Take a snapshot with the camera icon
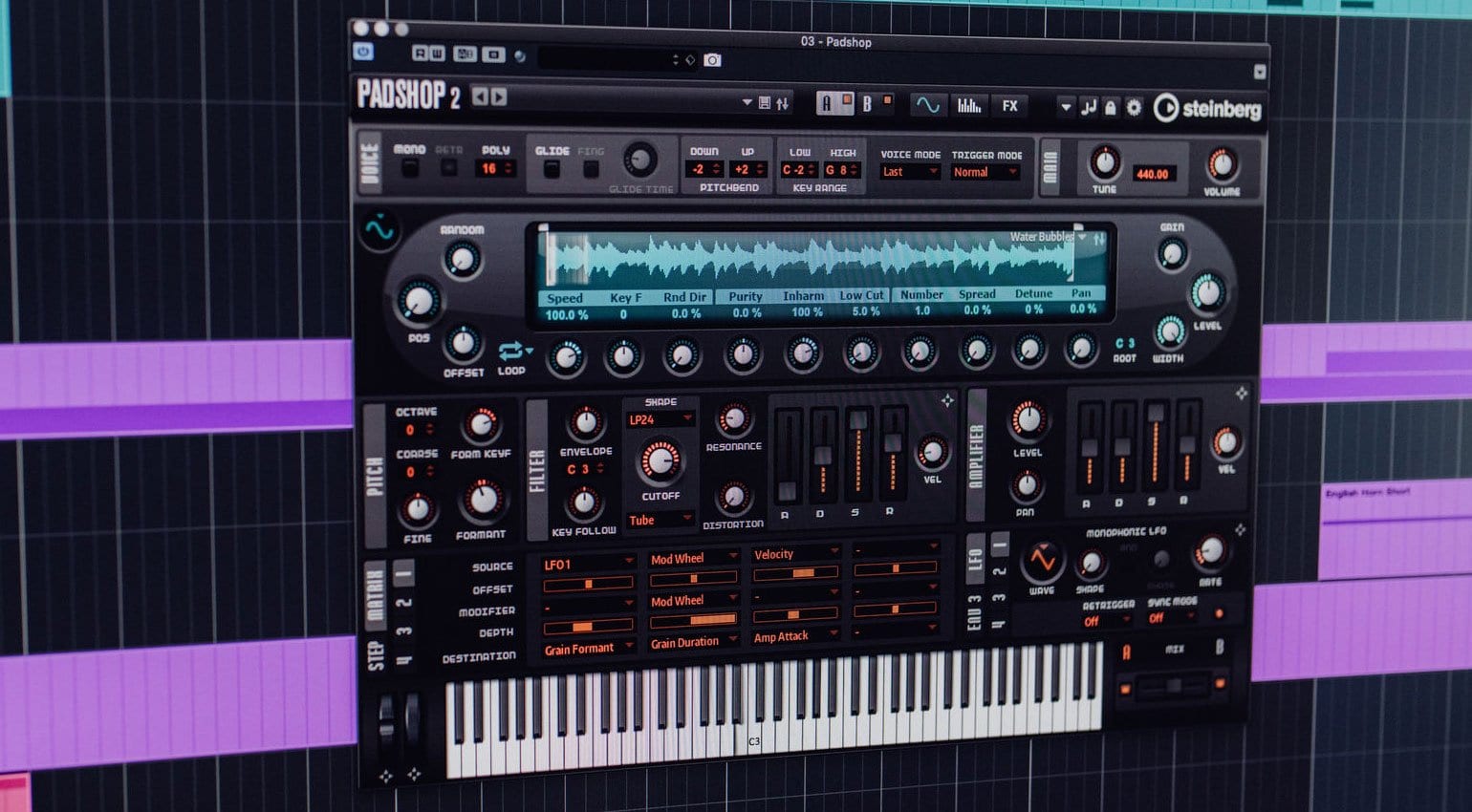This screenshot has width=1472, height=812. click(x=712, y=60)
